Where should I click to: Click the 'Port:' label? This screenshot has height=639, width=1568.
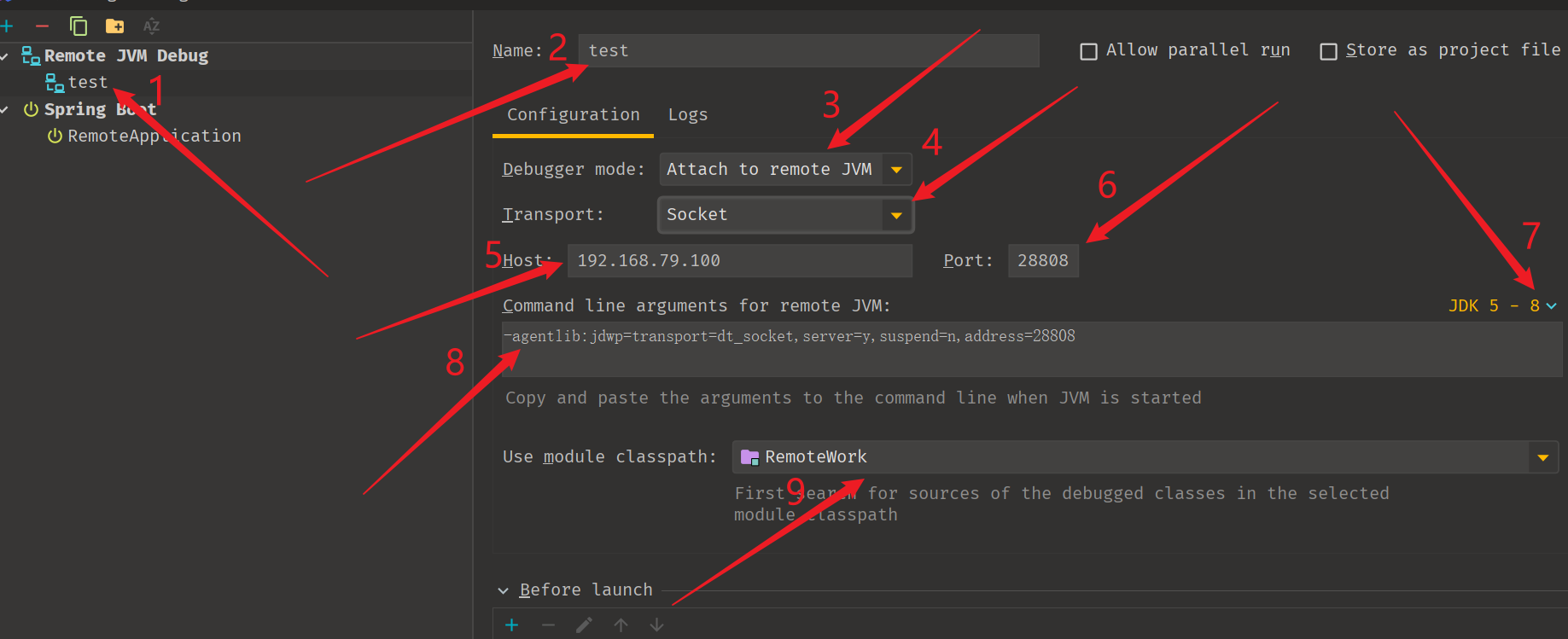pyautogui.click(x=969, y=260)
